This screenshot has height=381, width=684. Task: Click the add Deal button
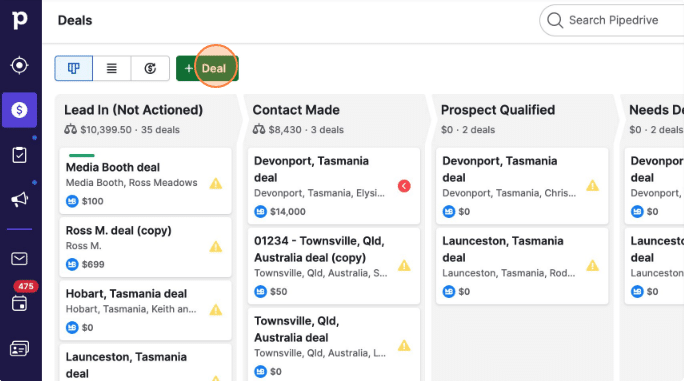[x=207, y=68]
